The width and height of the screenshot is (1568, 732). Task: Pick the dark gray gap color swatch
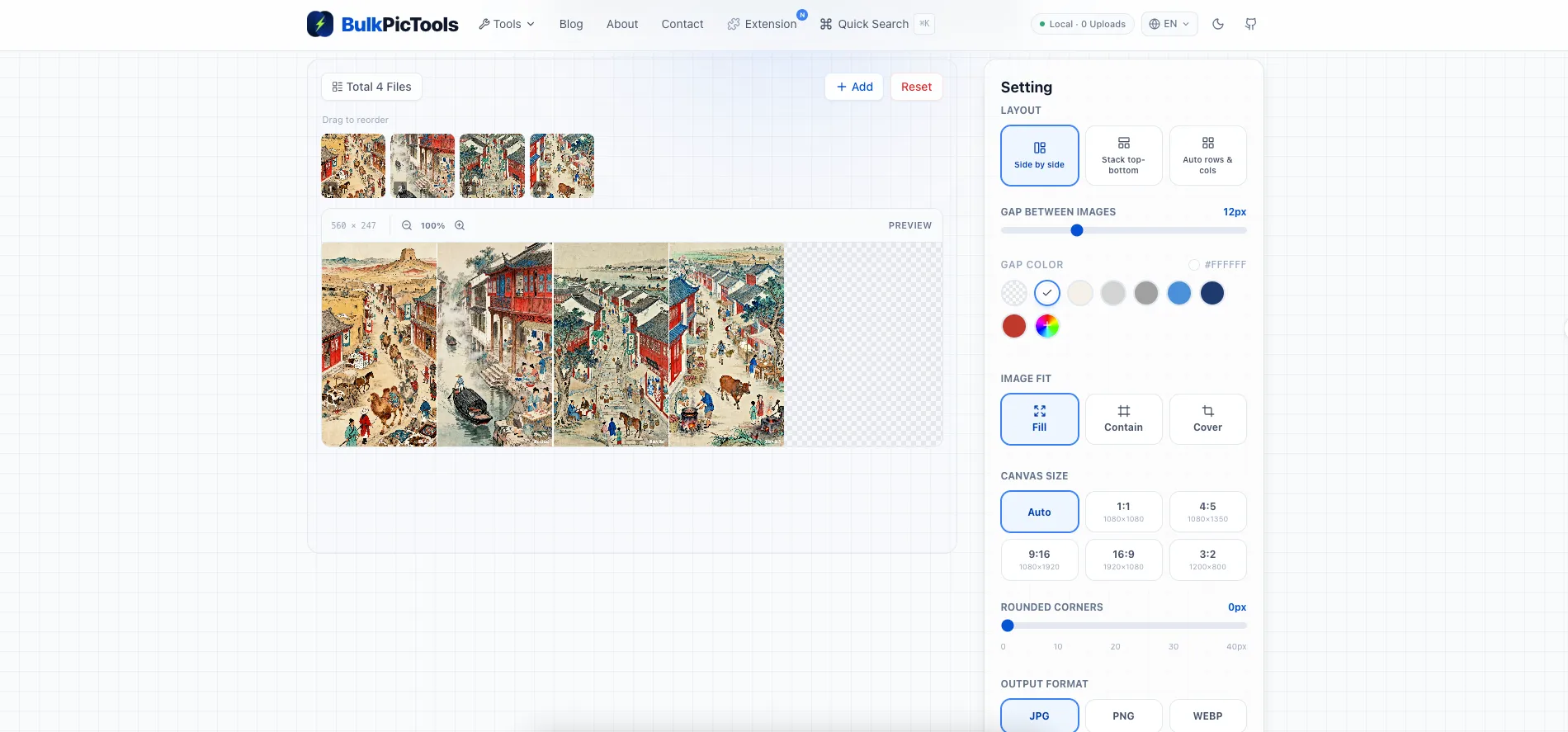[x=1146, y=293]
